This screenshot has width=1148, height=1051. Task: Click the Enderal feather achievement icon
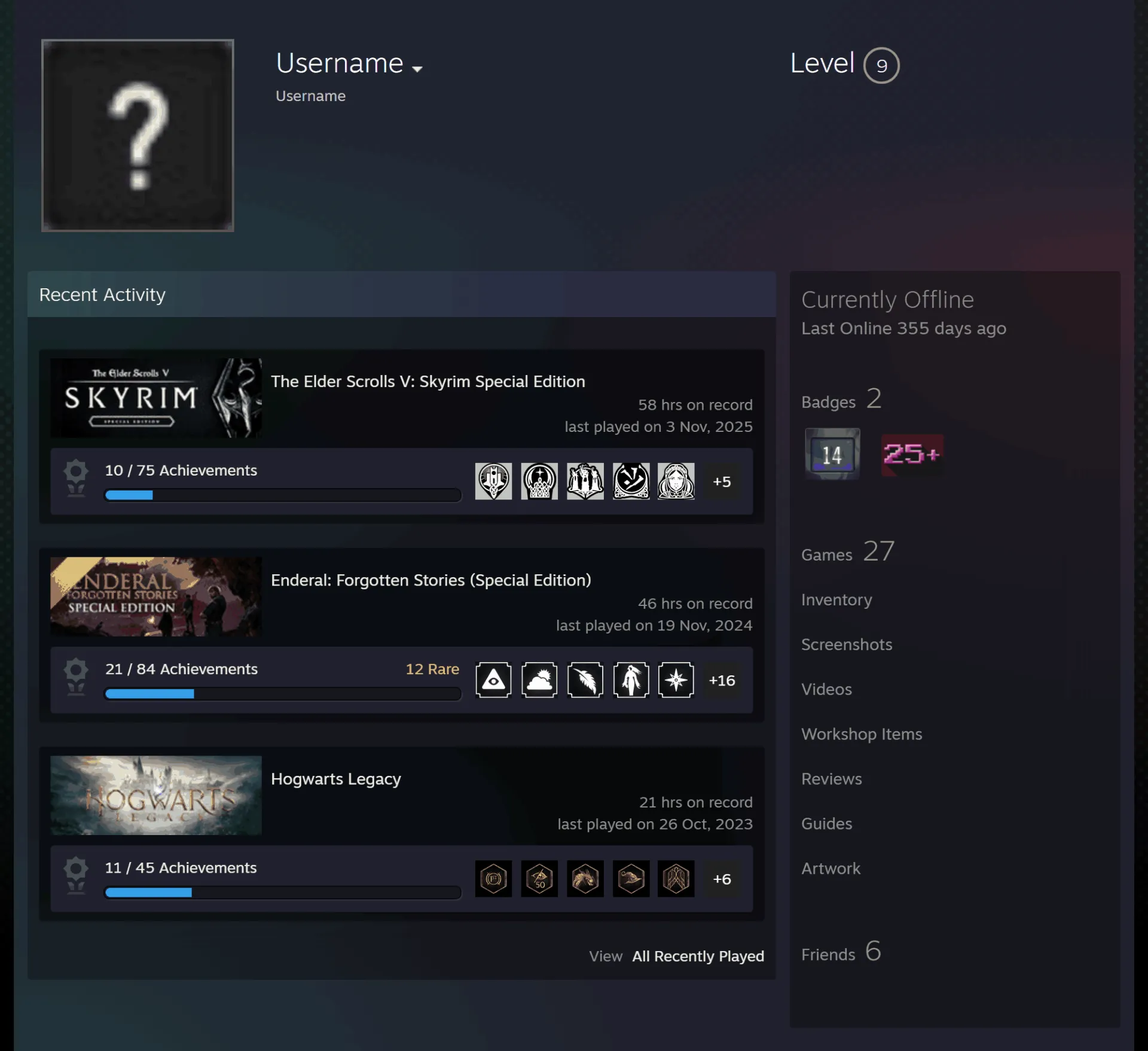(585, 680)
